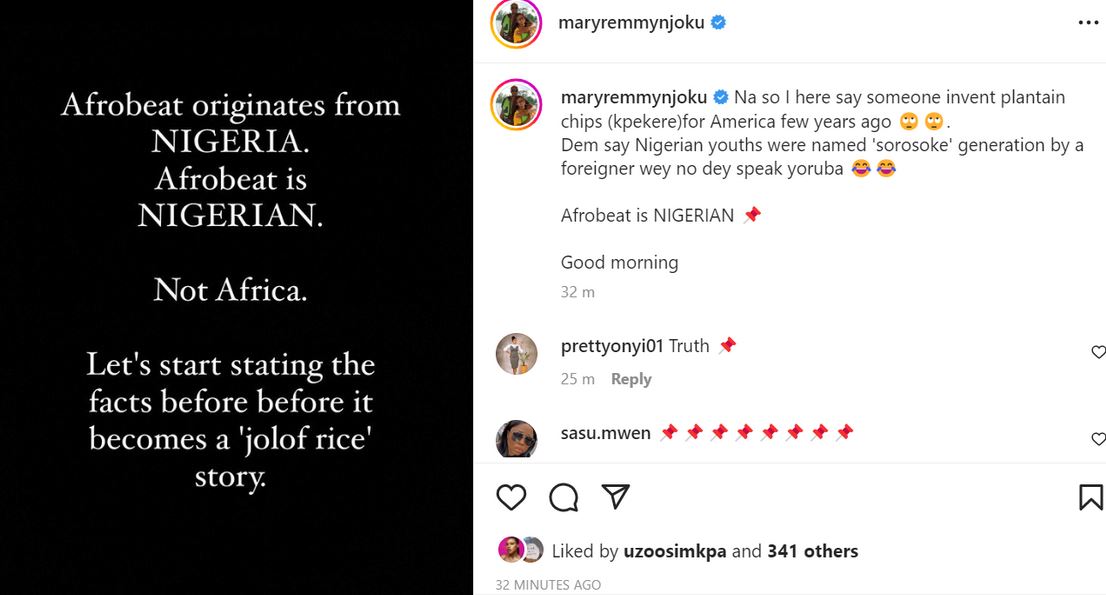Open the three-dot more options menu
This screenshot has width=1106, height=595.
[1088, 23]
